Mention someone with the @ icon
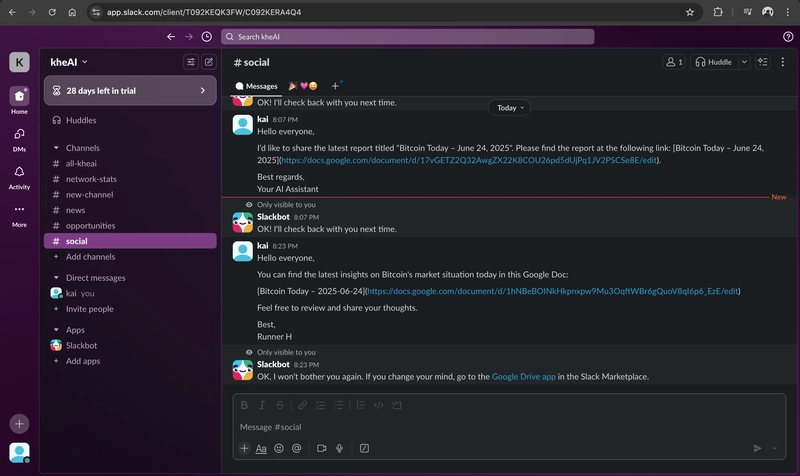 point(296,448)
